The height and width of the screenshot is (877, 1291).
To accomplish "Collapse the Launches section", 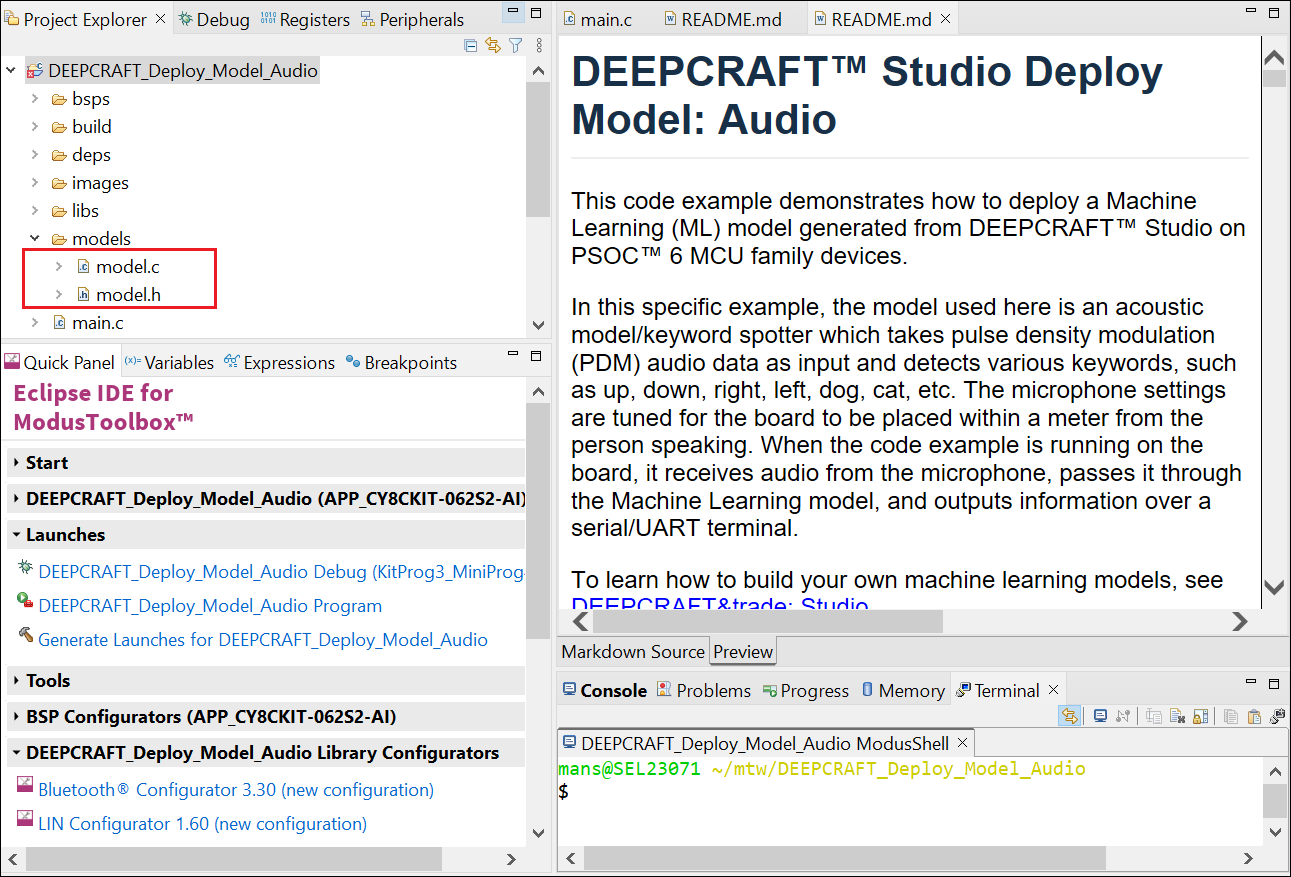I will 266,535.
